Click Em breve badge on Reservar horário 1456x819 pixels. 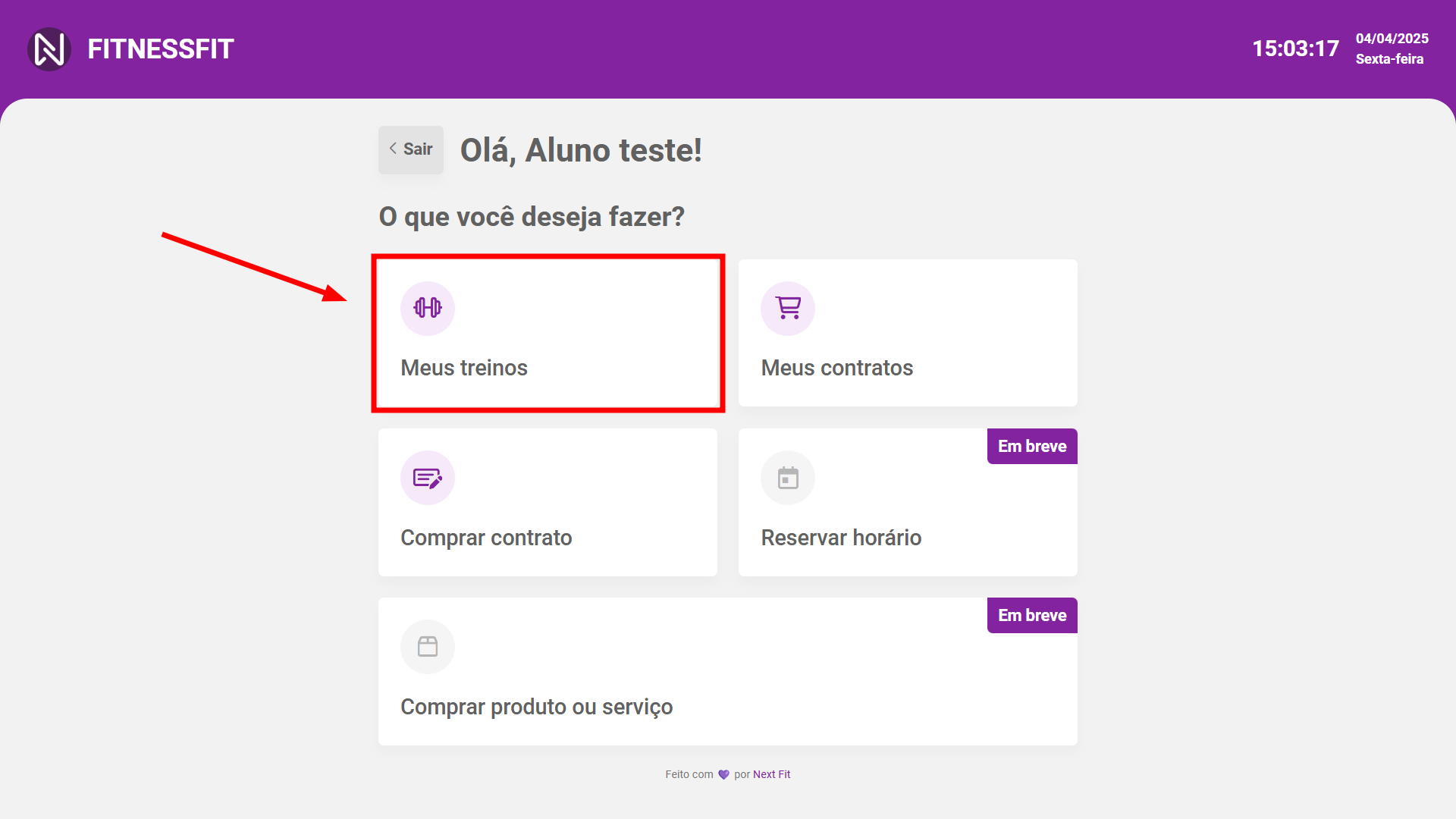tap(1031, 447)
